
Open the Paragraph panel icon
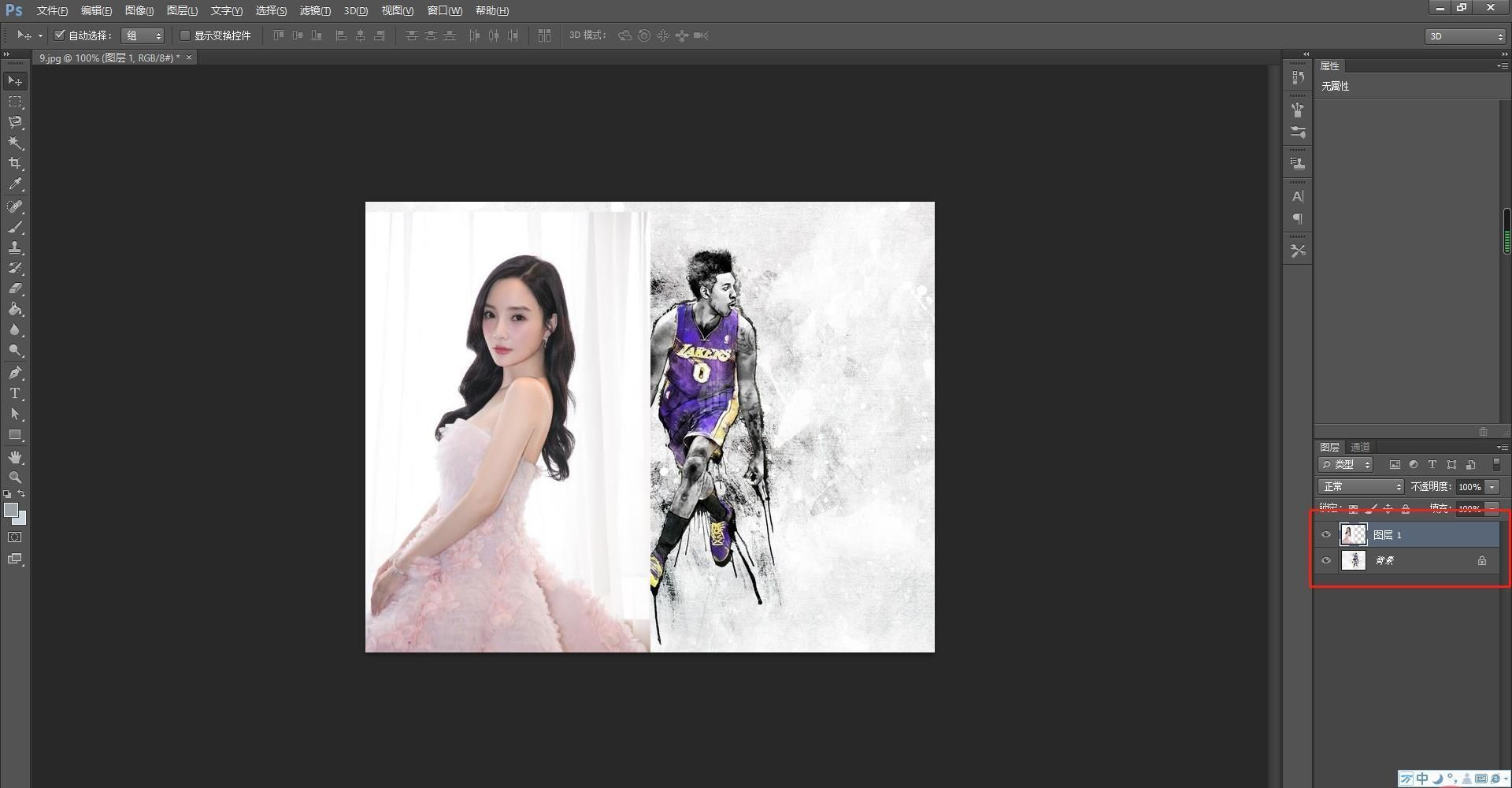point(1298,218)
